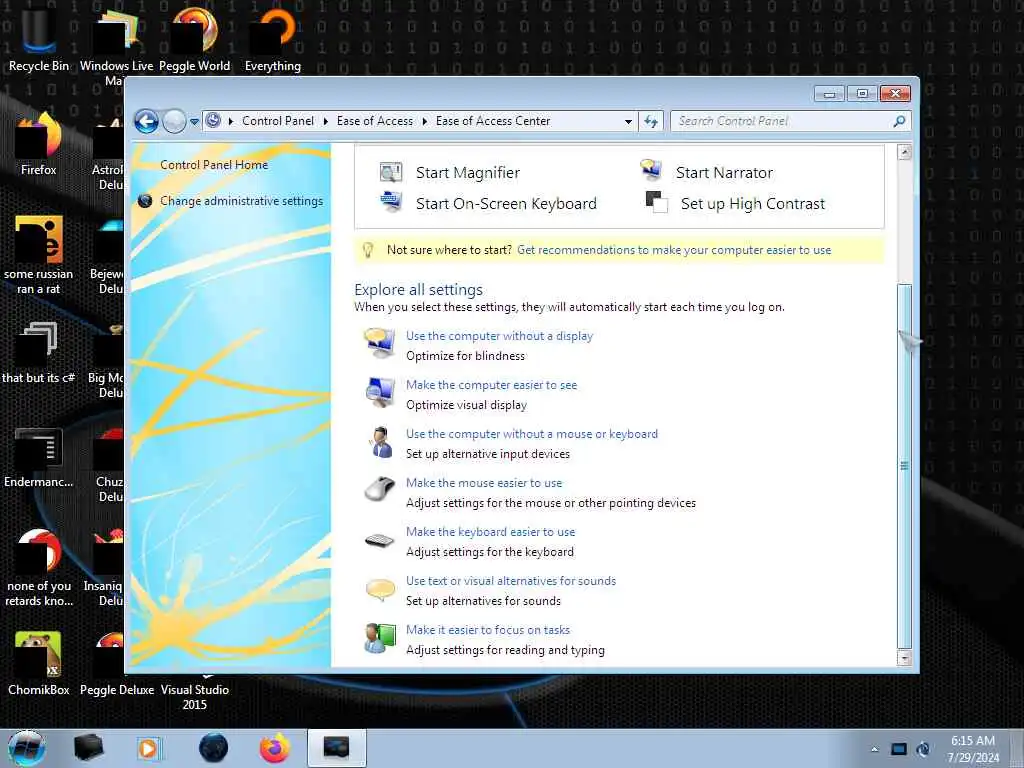Click the taskbar clock showing 6:15 AM
The image size is (1024, 768).
973,749
